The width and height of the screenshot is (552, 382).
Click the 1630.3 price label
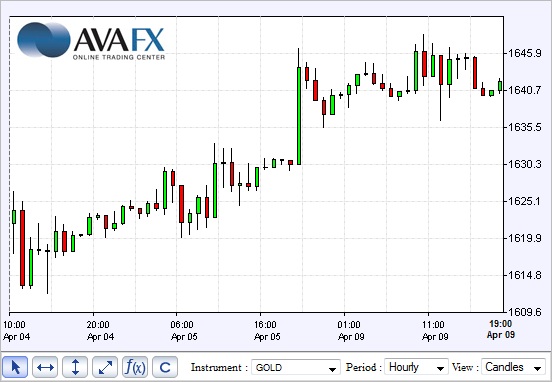click(x=524, y=164)
